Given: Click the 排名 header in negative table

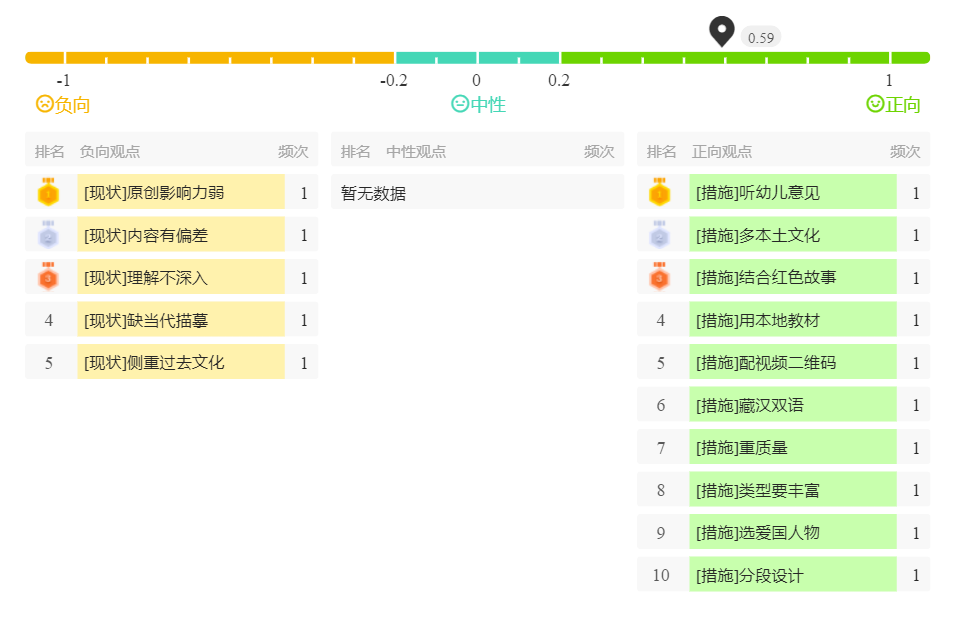Looking at the screenshot, I should click(x=49, y=151).
